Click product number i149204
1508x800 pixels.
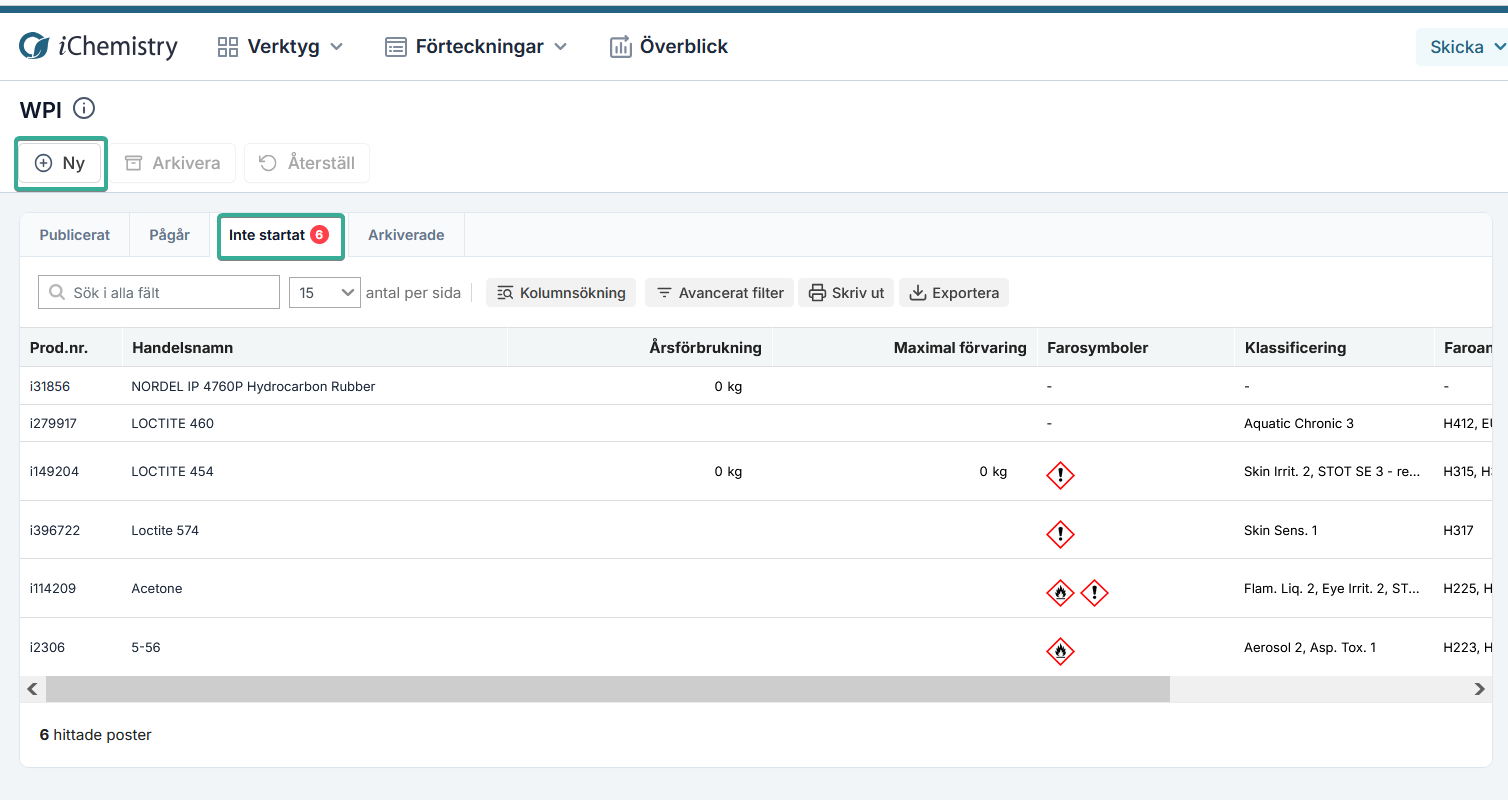click(x=54, y=471)
